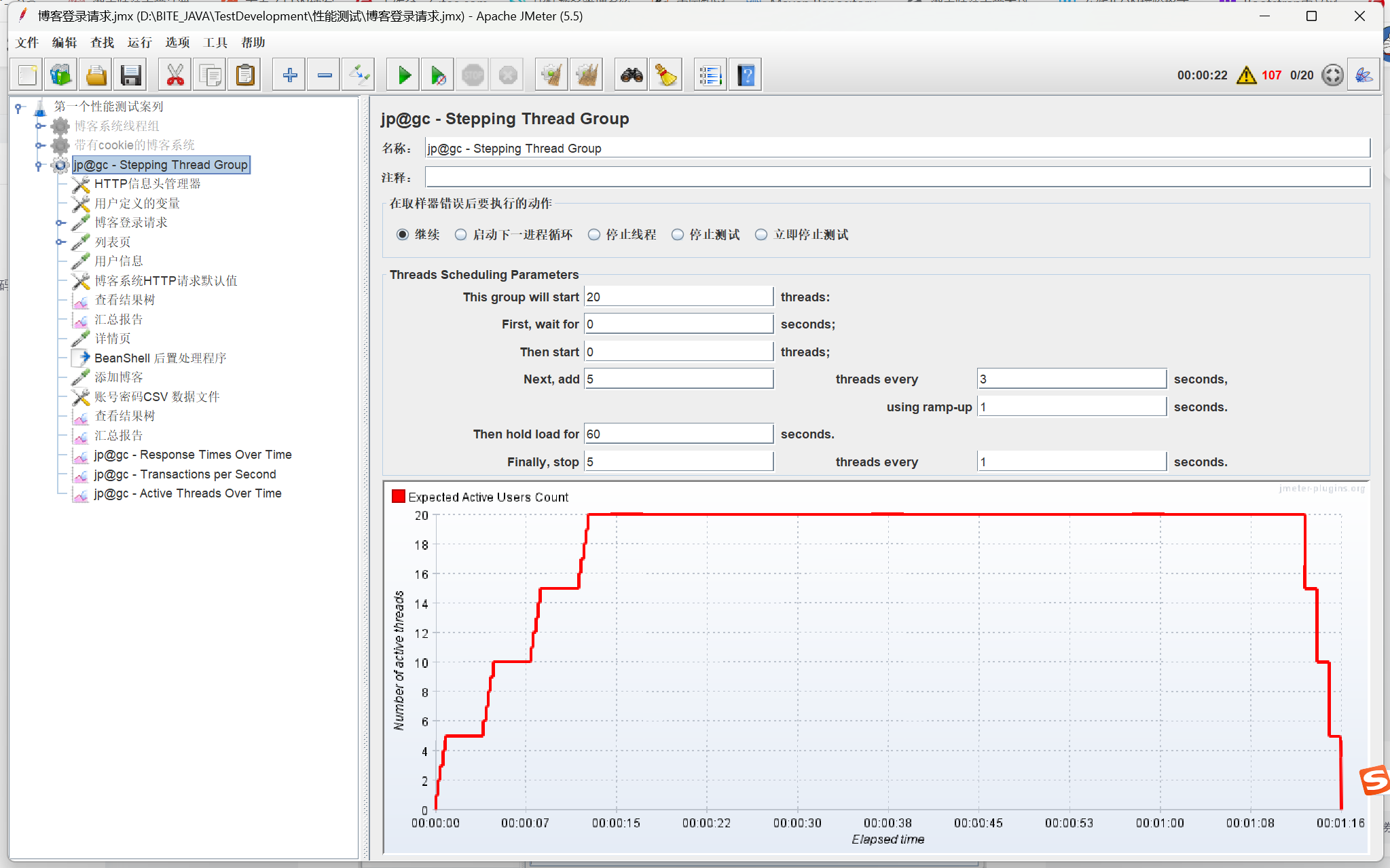Collapse the Stepping Thread Group node
Viewport: 1390px width, 868px height.
(39, 165)
